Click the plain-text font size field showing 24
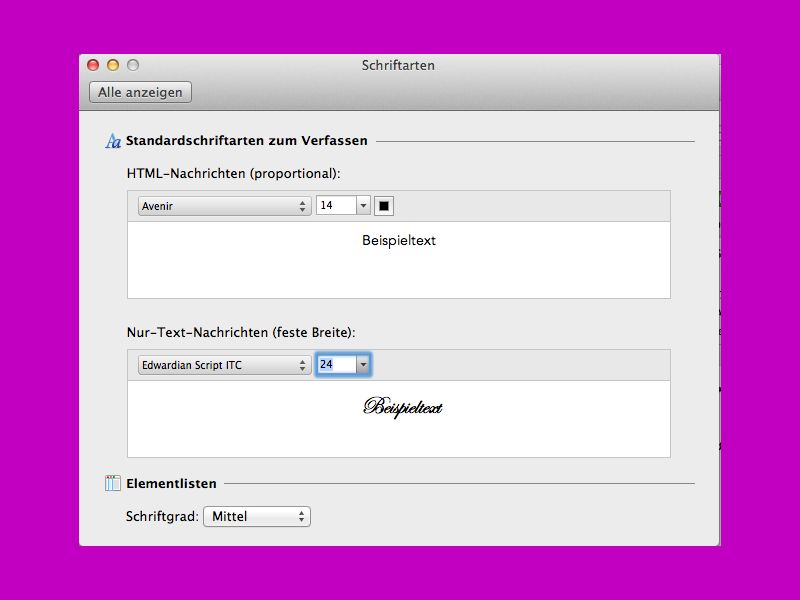 click(x=336, y=364)
